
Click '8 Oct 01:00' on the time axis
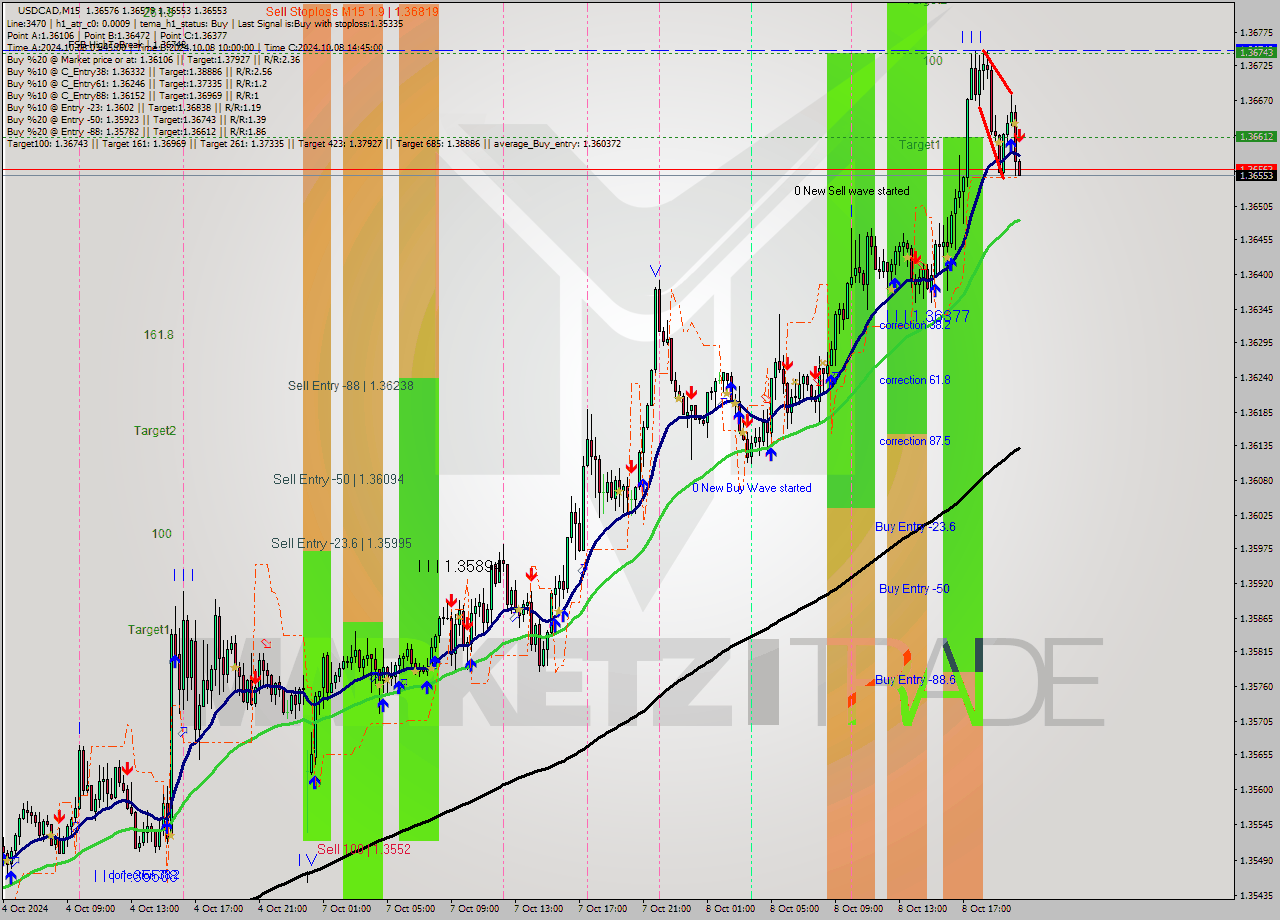tap(731, 909)
